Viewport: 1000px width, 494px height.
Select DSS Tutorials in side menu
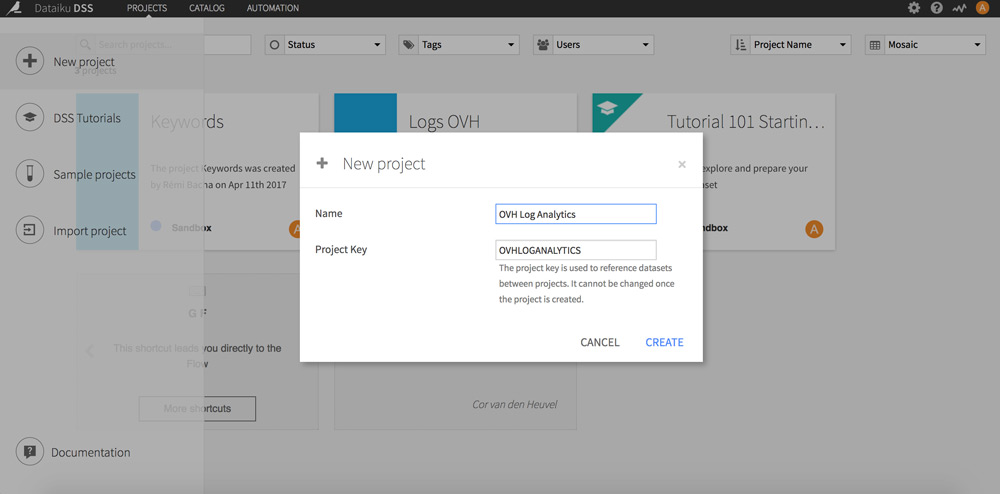87,118
